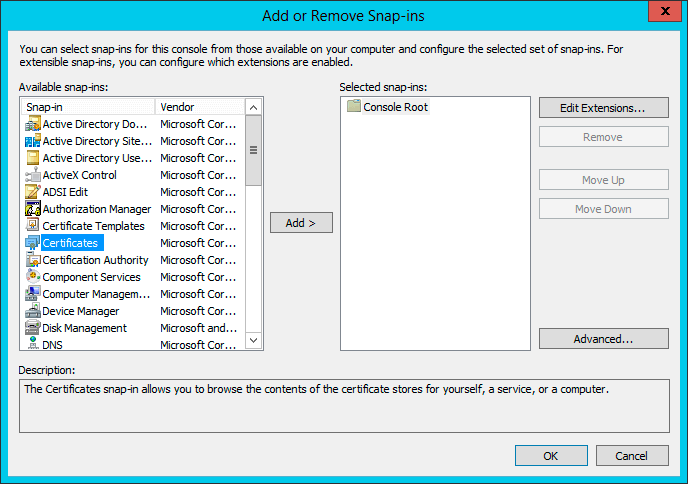Select the Certificates snap-in entry
Screen dimensions: 688x484
tap(70, 243)
